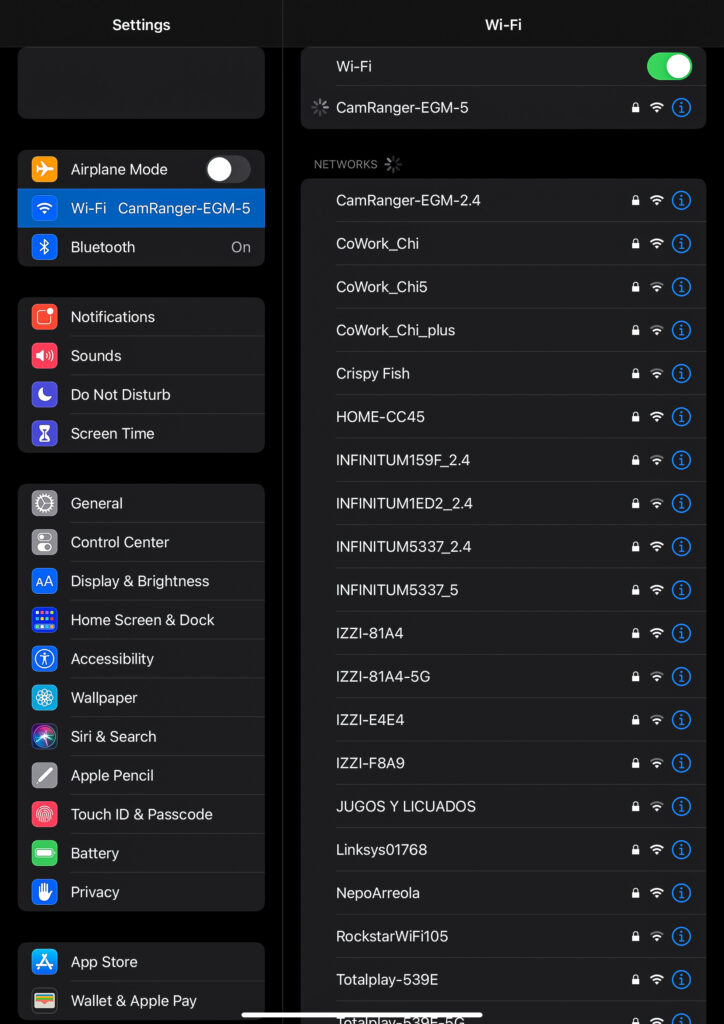This screenshot has height=1024, width=724.
Task: Tap info icon for HOME-CC45 network
Action: tap(681, 417)
